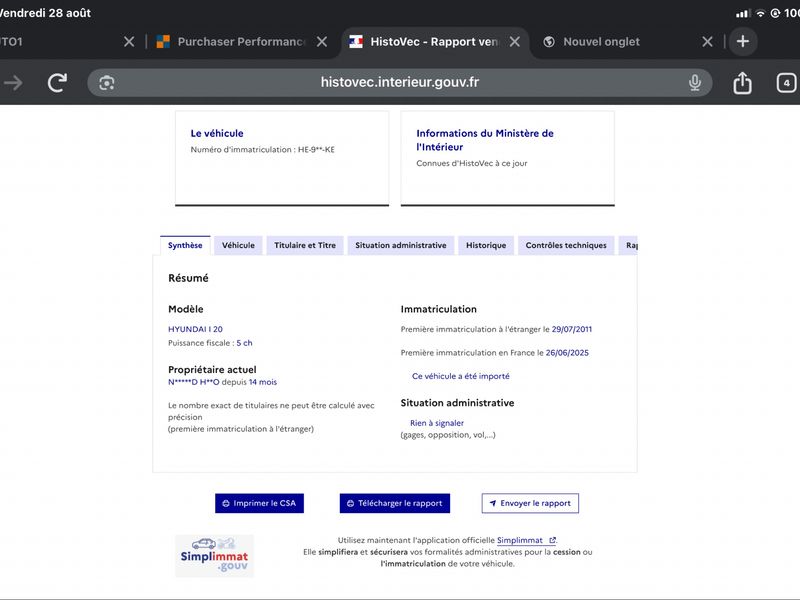Screen dimensions: 800x600
Task: Reload the page with the refresh icon
Action: (57, 83)
